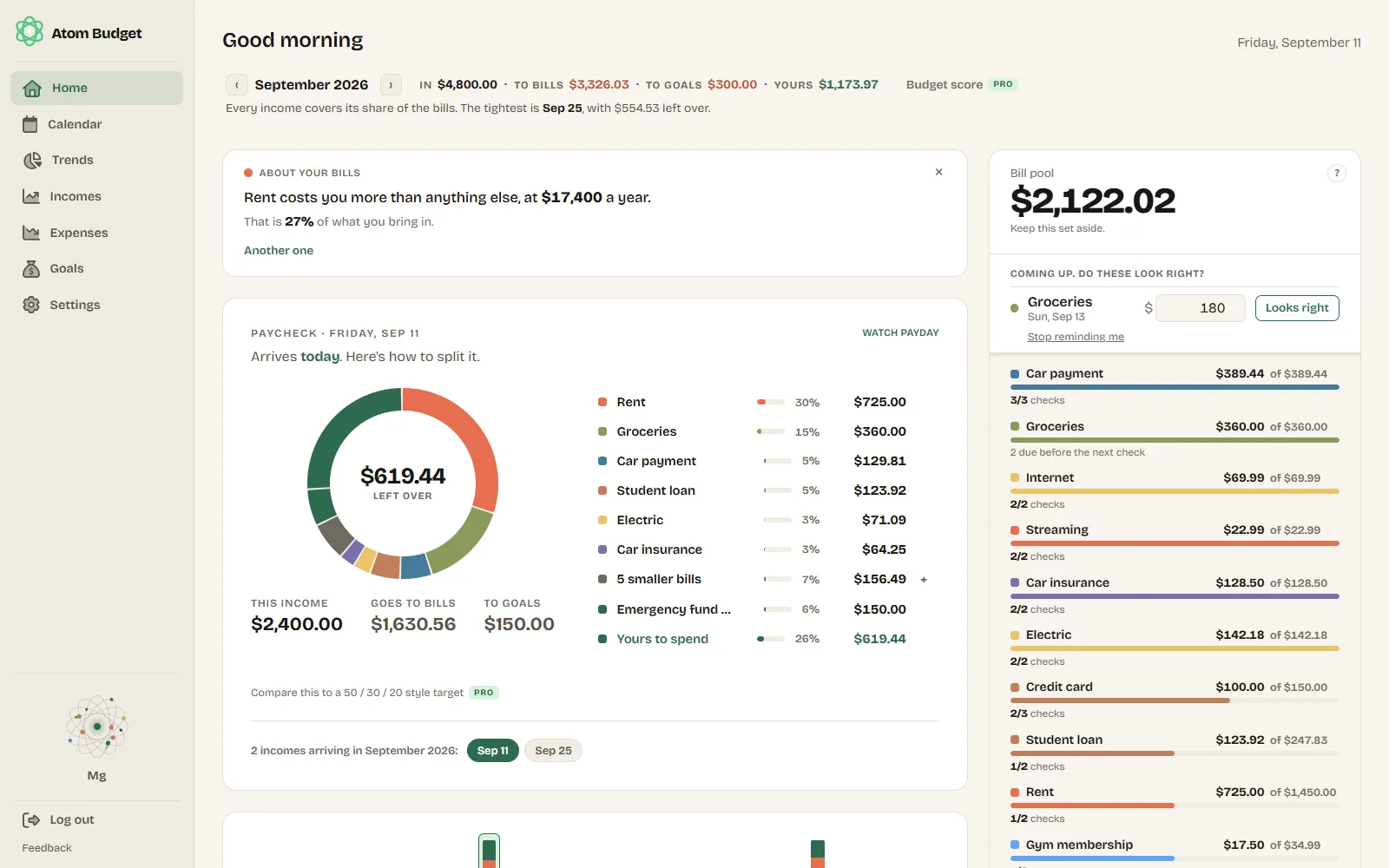Click the Another one link
The height and width of the screenshot is (868, 1389).
point(279,250)
